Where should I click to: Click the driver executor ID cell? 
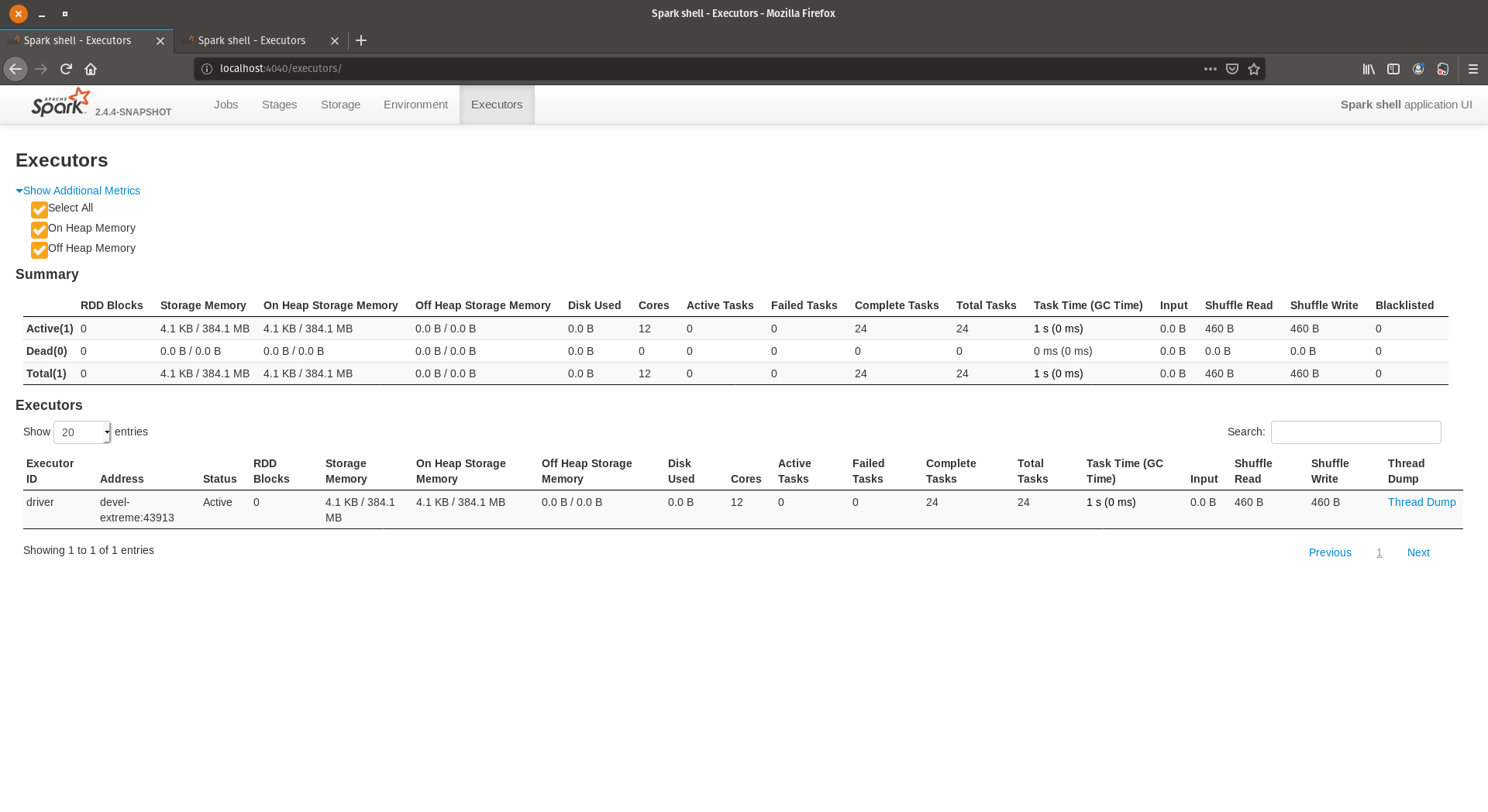pyautogui.click(x=40, y=502)
